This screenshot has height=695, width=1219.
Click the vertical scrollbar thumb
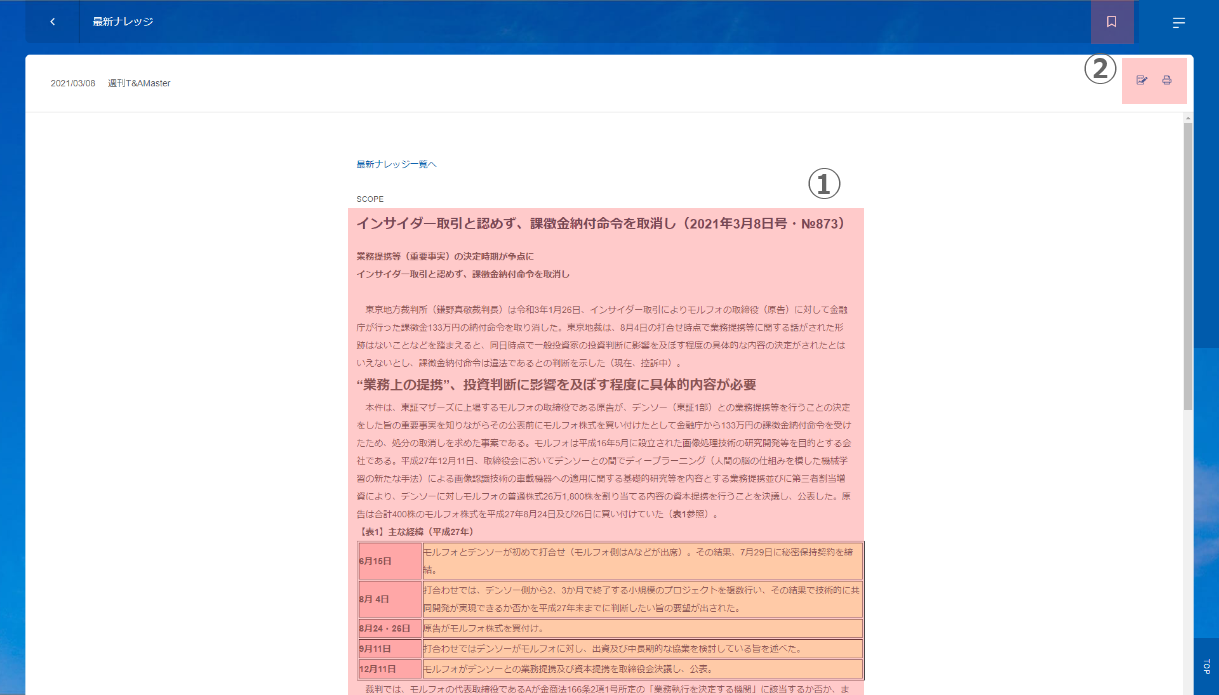click(x=1188, y=265)
